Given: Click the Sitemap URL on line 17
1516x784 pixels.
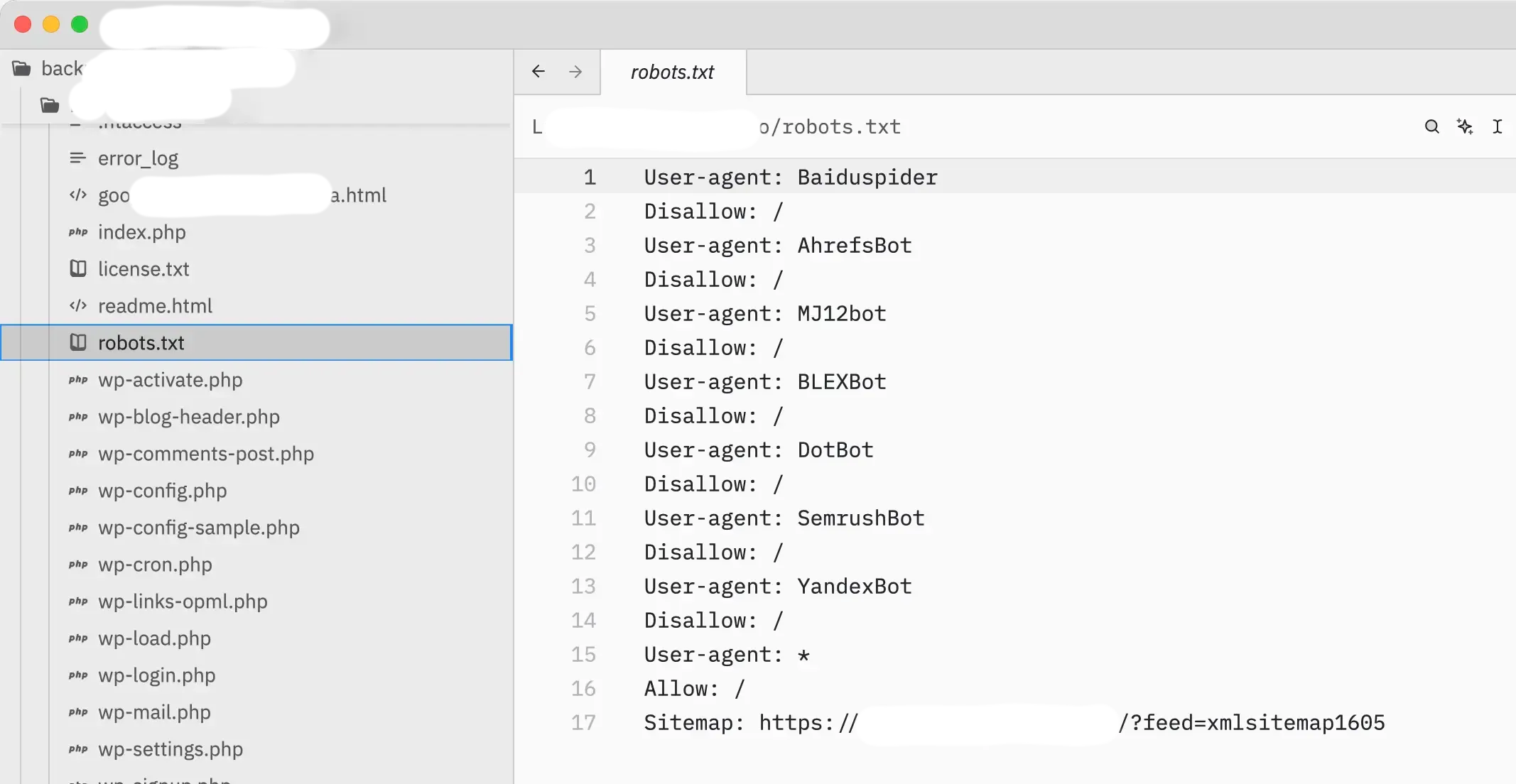Looking at the screenshot, I should tap(1072, 723).
